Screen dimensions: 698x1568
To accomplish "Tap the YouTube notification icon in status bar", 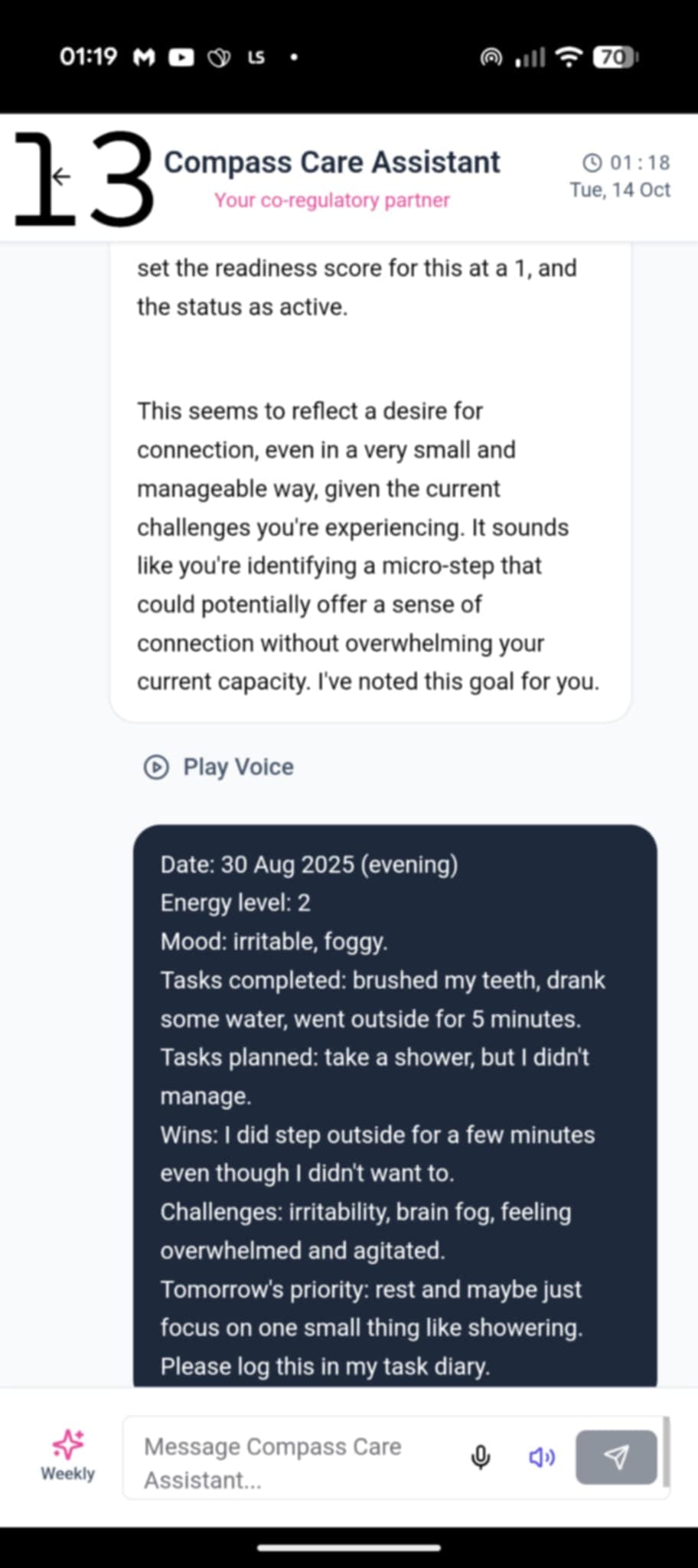I will point(181,57).
